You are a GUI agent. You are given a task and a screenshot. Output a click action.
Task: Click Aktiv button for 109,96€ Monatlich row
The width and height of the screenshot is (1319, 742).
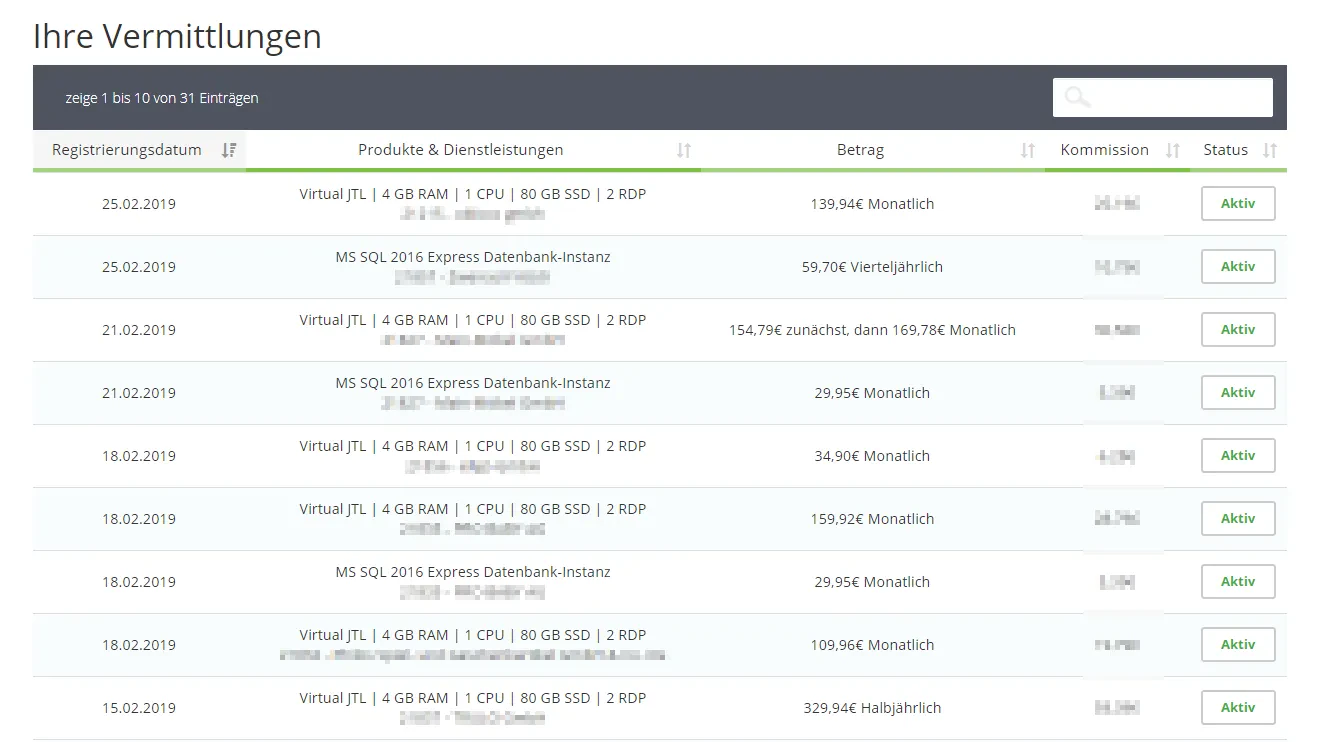click(1238, 645)
